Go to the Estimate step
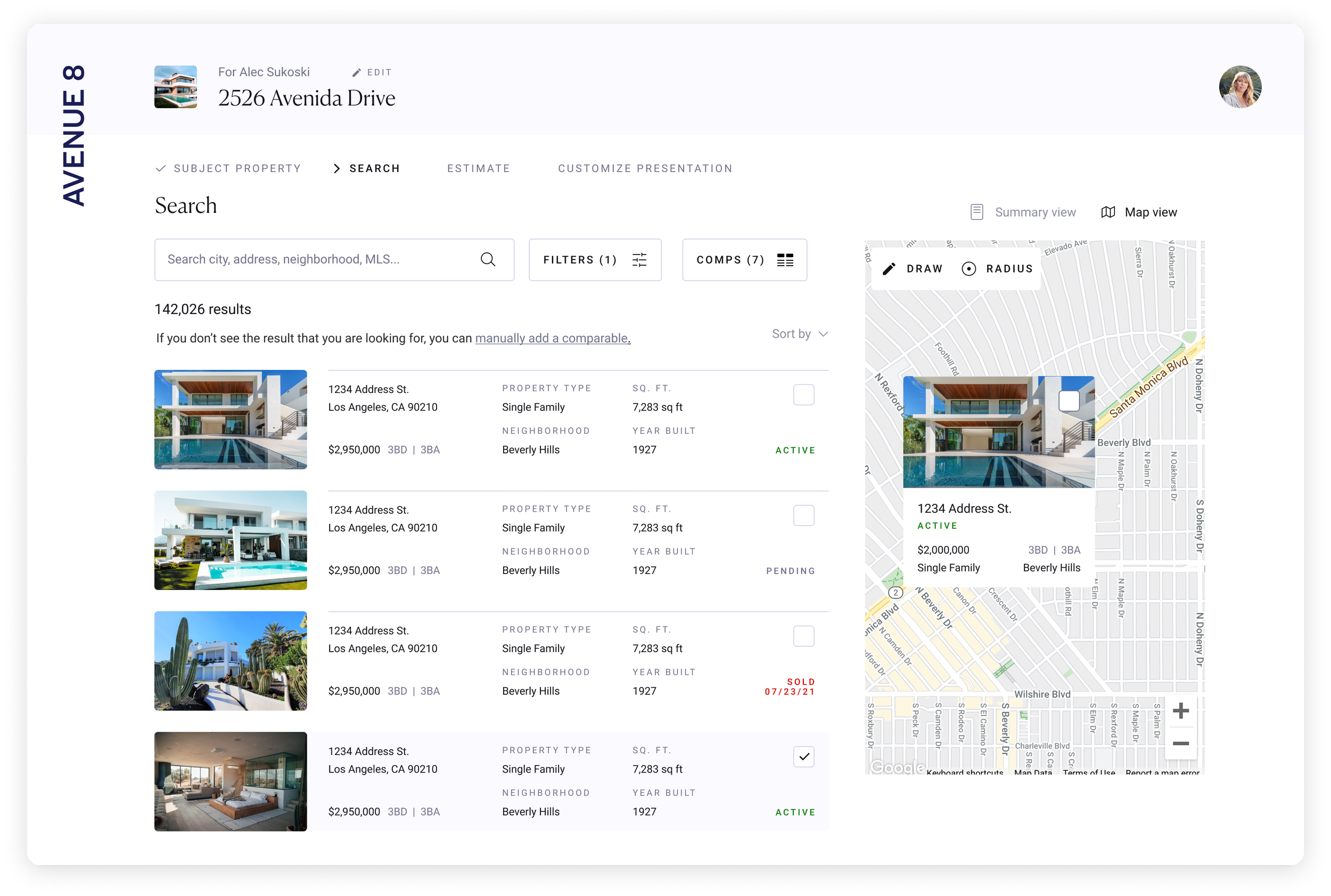This screenshot has height=896, width=1331. click(x=478, y=169)
